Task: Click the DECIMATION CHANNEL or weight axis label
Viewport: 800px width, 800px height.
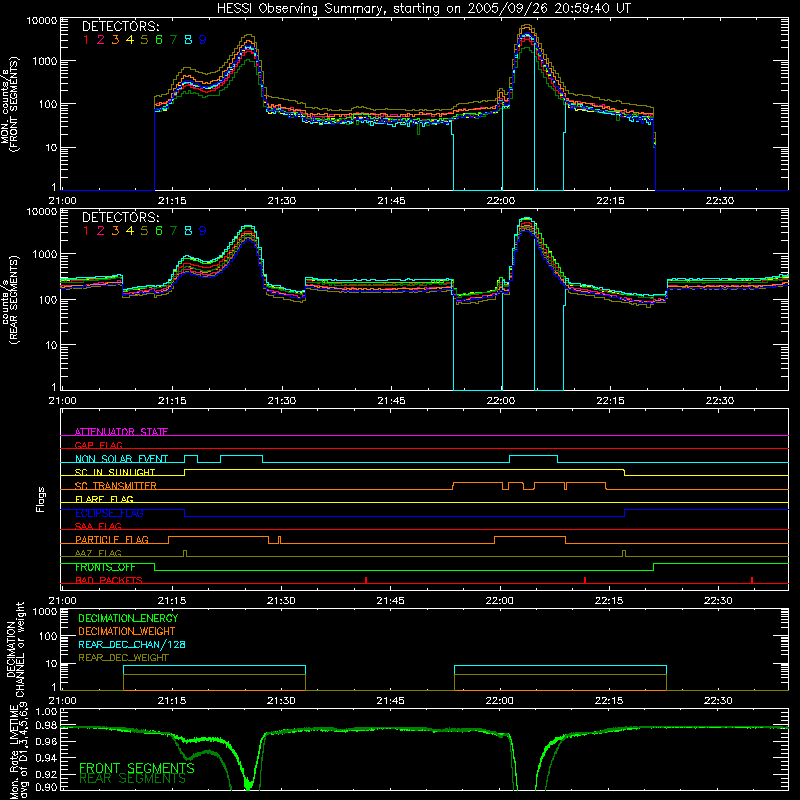Action: click(x=15, y=649)
